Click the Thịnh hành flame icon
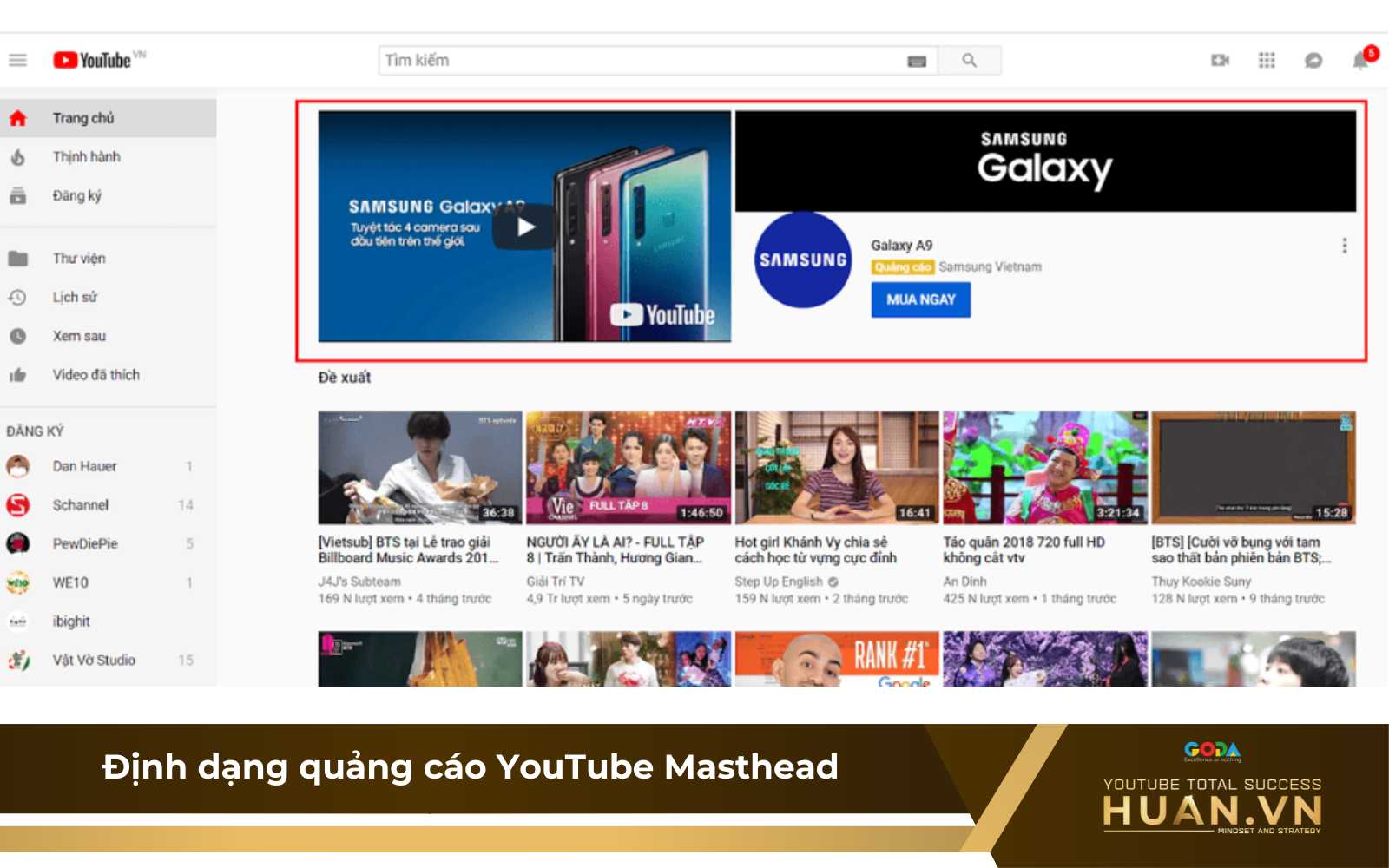1389x868 pixels. pos(17,157)
